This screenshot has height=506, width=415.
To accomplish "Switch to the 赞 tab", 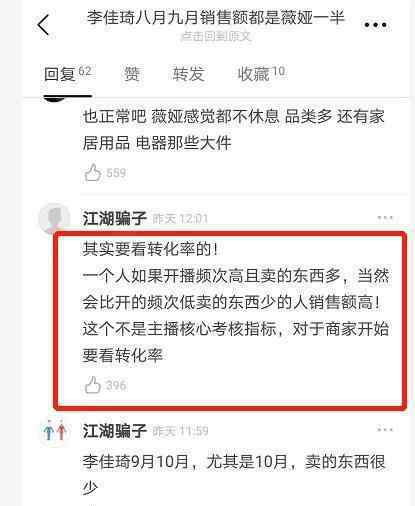I will [x=132, y=74].
